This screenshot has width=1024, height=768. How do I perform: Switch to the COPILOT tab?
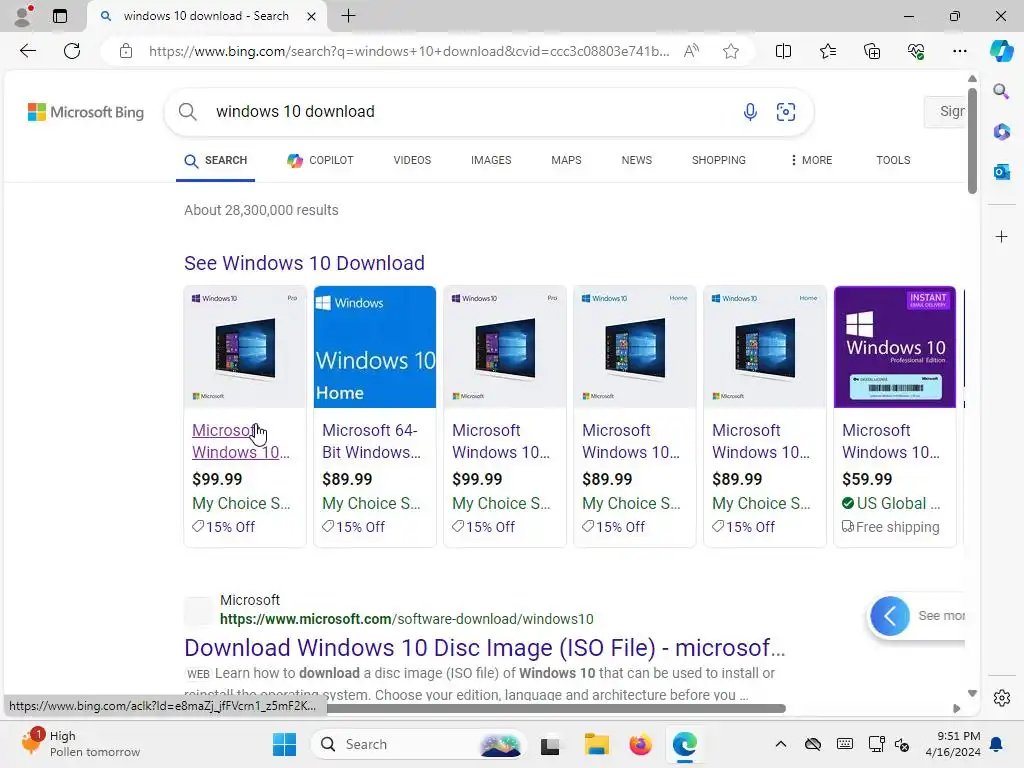pyautogui.click(x=320, y=161)
